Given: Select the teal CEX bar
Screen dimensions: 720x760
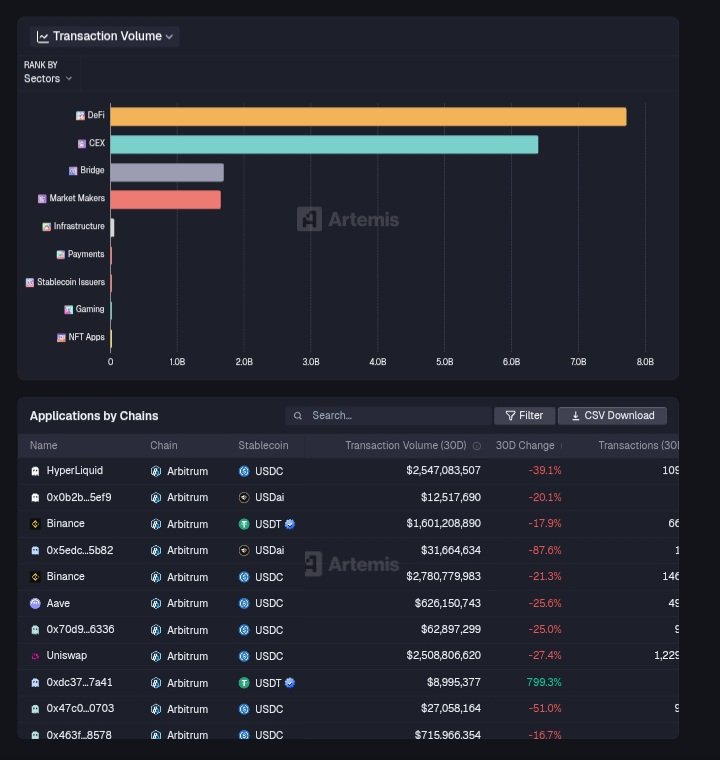Looking at the screenshot, I should pos(324,144).
